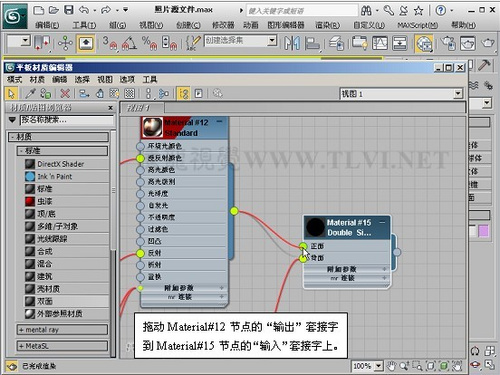Click the pink color swatch
500x375 pixels.
pos(484,231)
